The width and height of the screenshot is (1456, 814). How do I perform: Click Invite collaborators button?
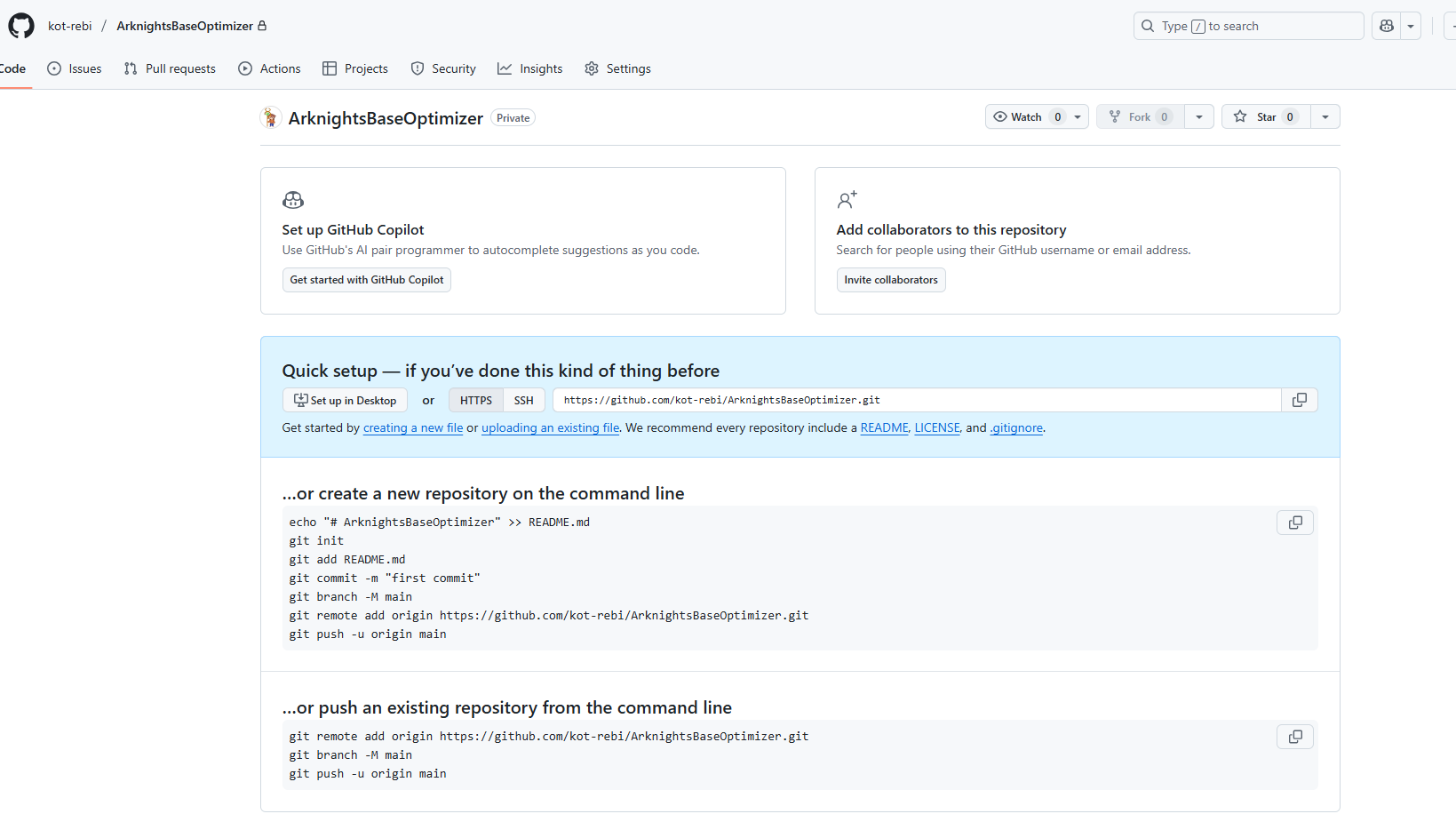(891, 280)
